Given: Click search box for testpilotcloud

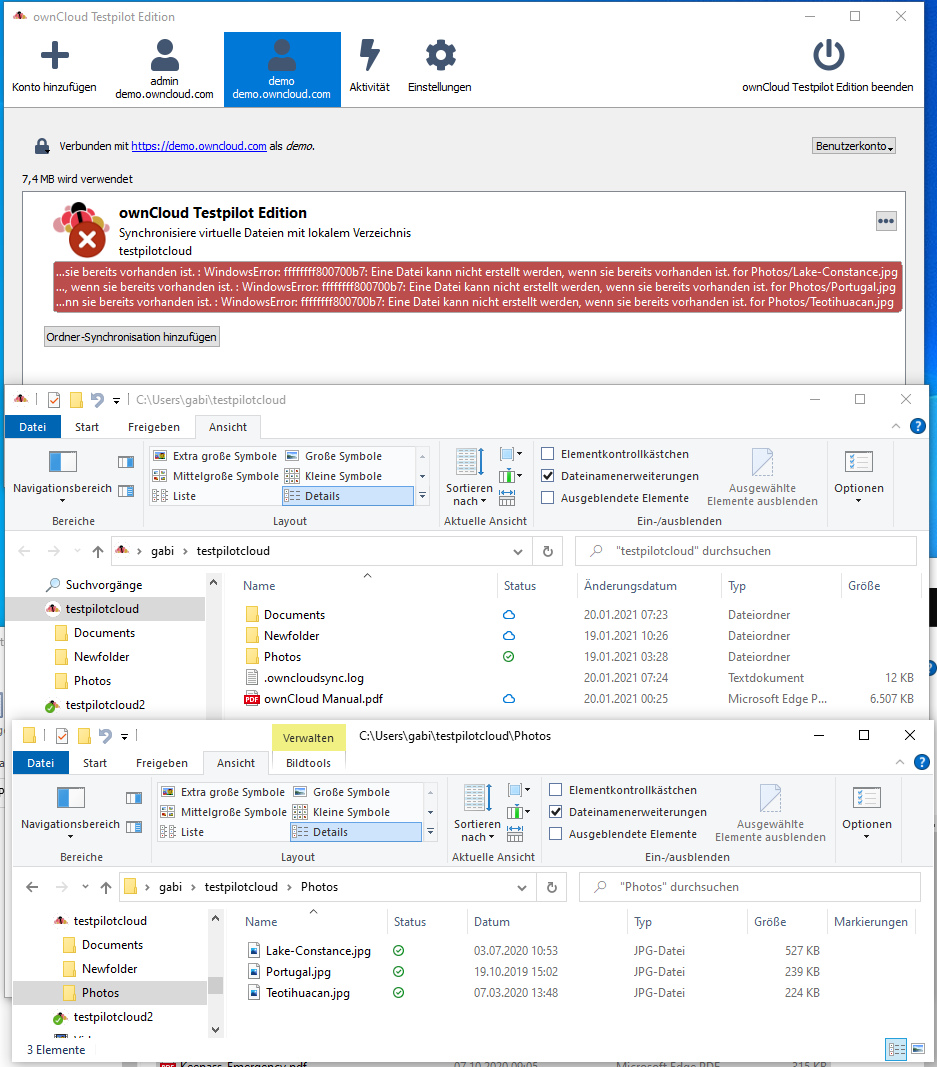Looking at the screenshot, I should click(x=746, y=551).
